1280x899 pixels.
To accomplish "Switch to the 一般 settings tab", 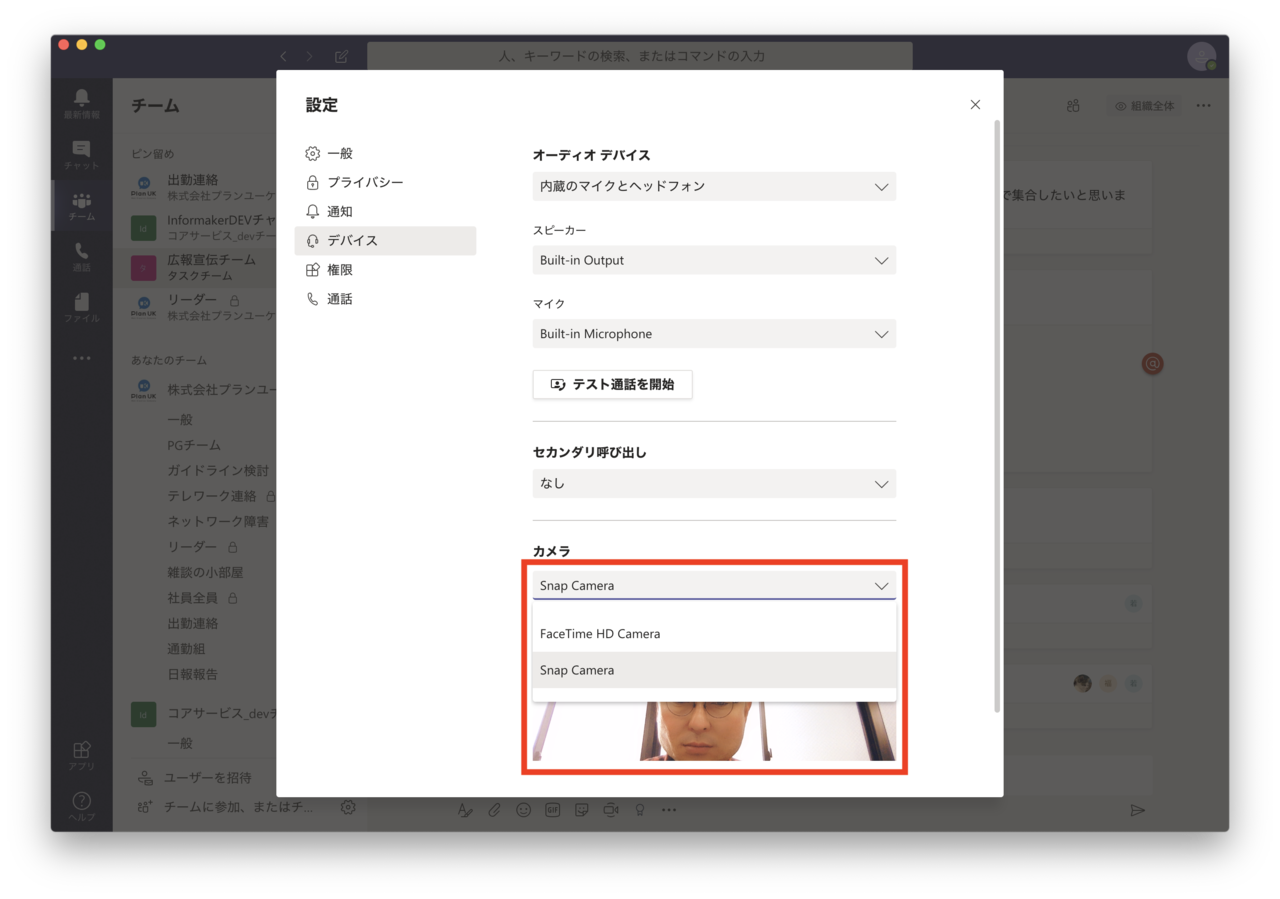I will click(340, 154).
